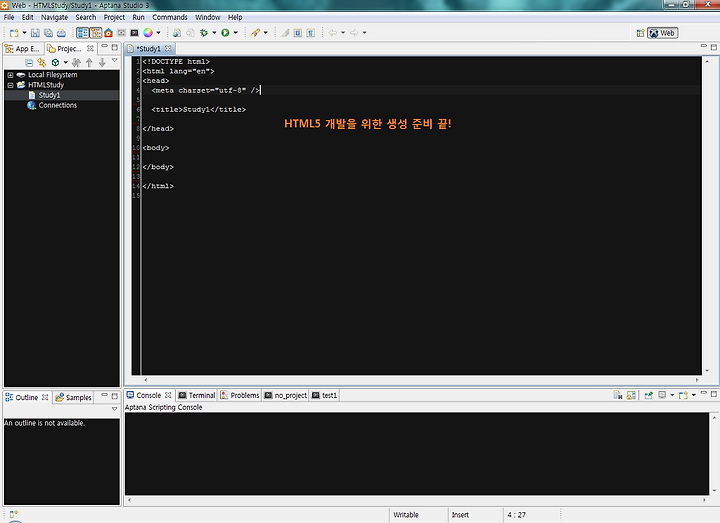Minimize the editor area pane

[703, 46]
